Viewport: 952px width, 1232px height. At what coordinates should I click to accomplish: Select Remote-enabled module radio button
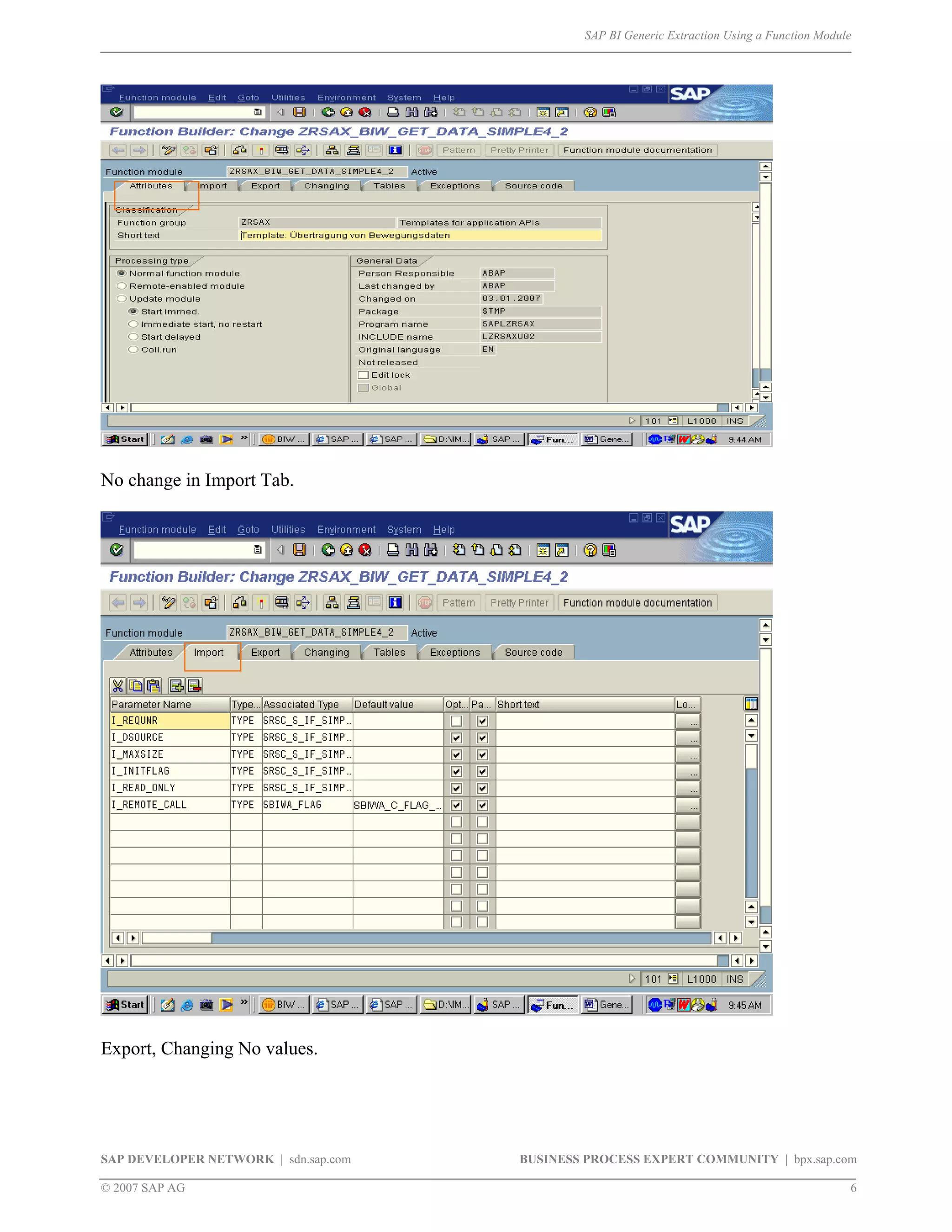121,286
